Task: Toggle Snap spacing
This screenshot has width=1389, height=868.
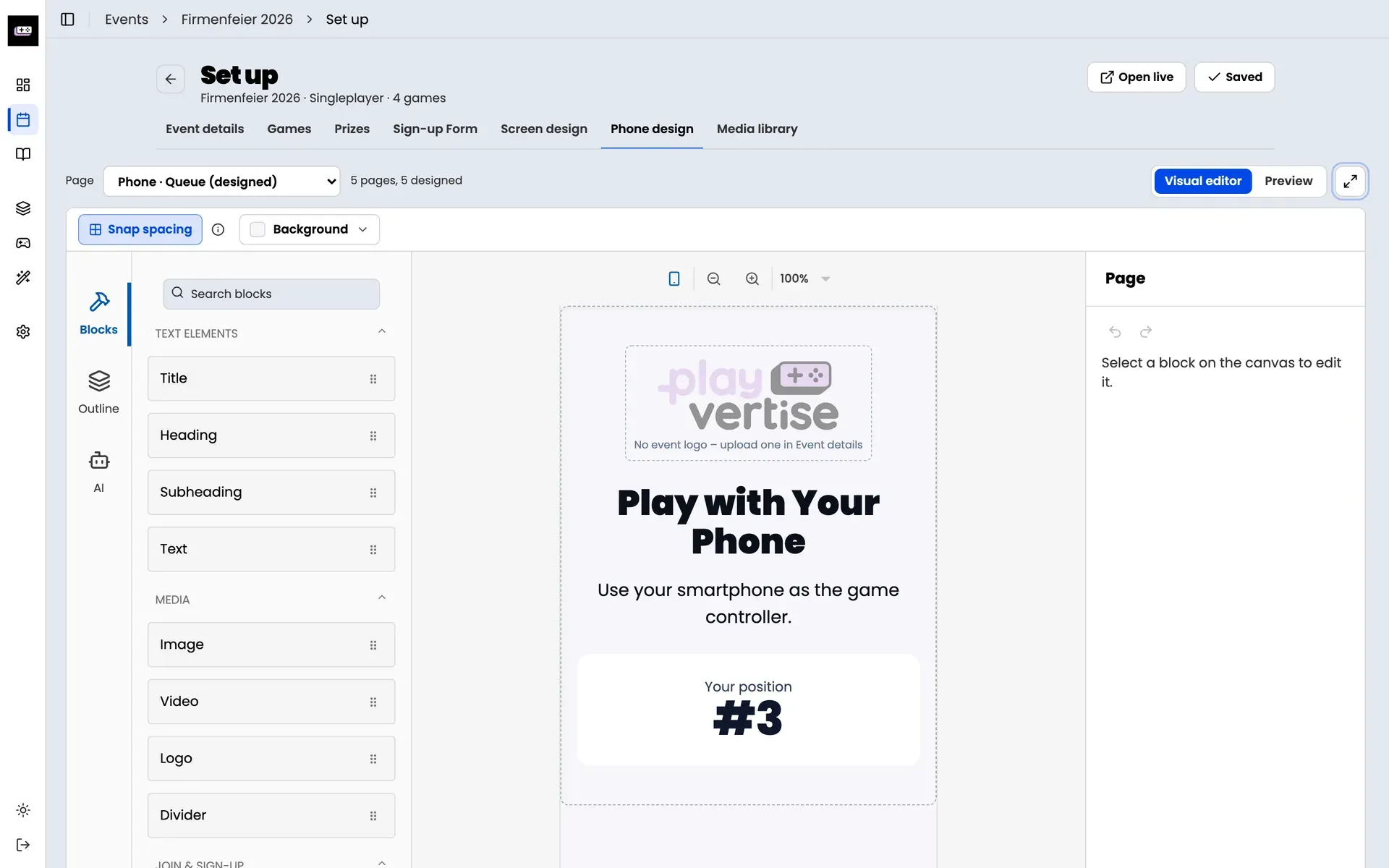Action: pyautogui.click(x=140, y=229)
